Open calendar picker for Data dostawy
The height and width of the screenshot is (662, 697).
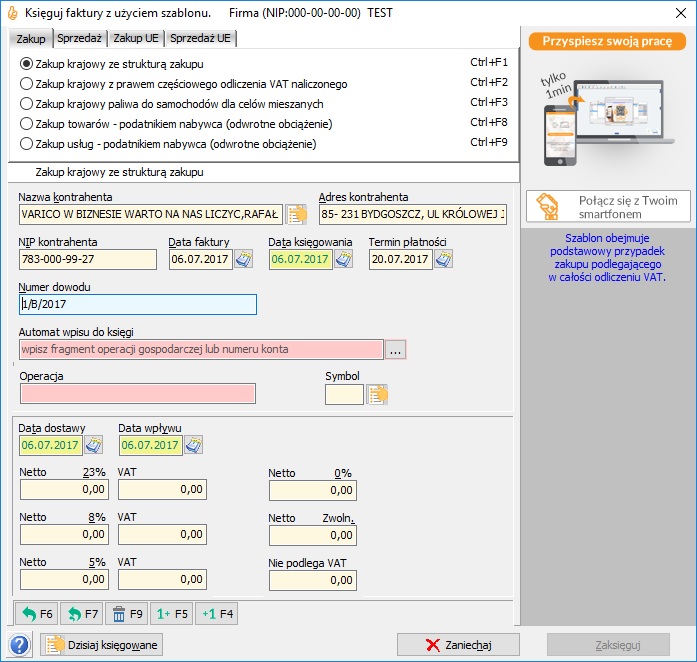(x=93, y=444)
